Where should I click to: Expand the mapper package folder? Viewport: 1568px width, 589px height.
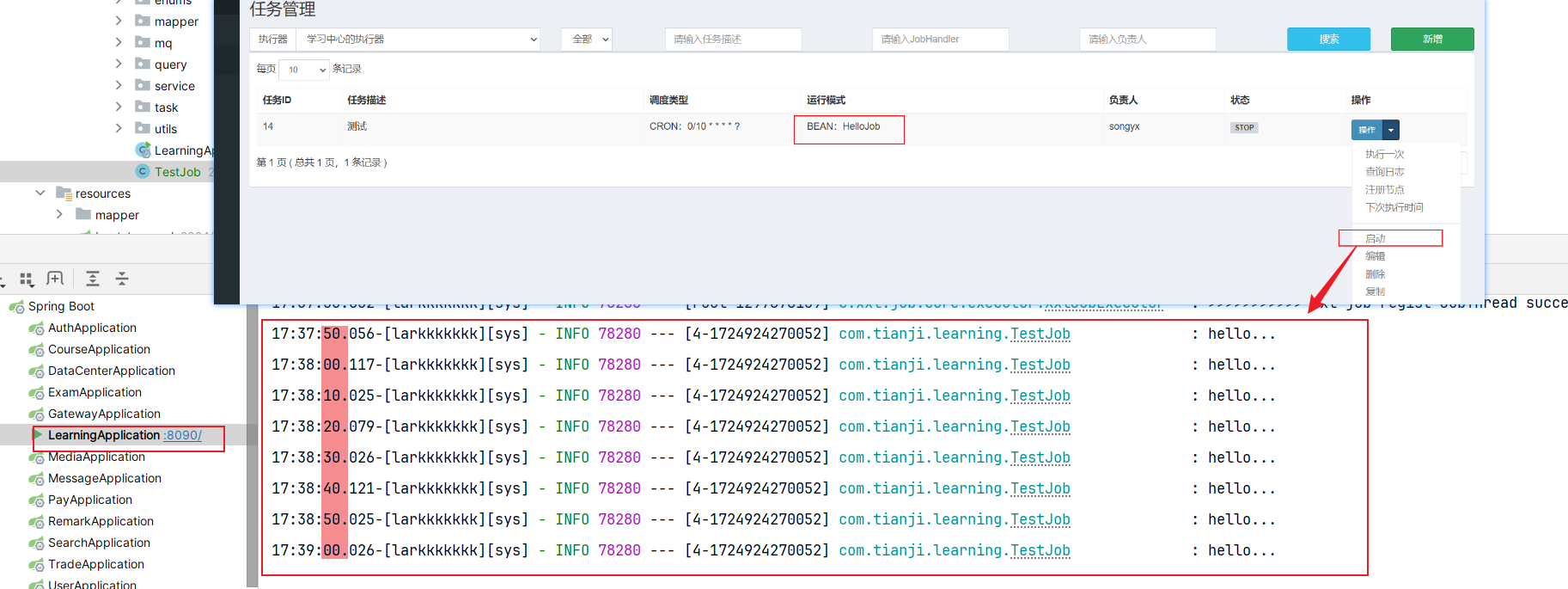tap(119, 21)
